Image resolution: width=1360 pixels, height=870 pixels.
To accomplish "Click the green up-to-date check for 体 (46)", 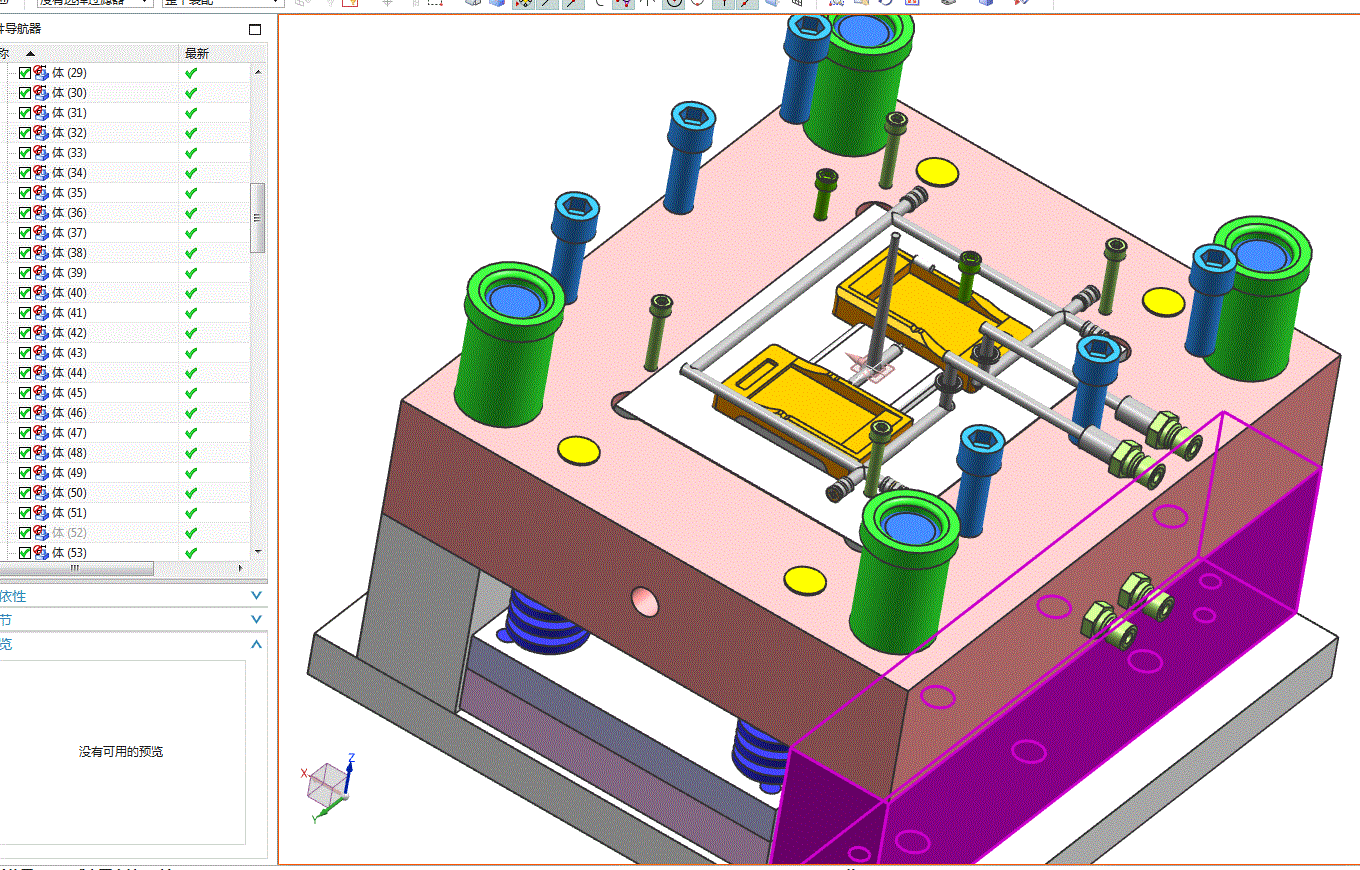I will [191, 413].
